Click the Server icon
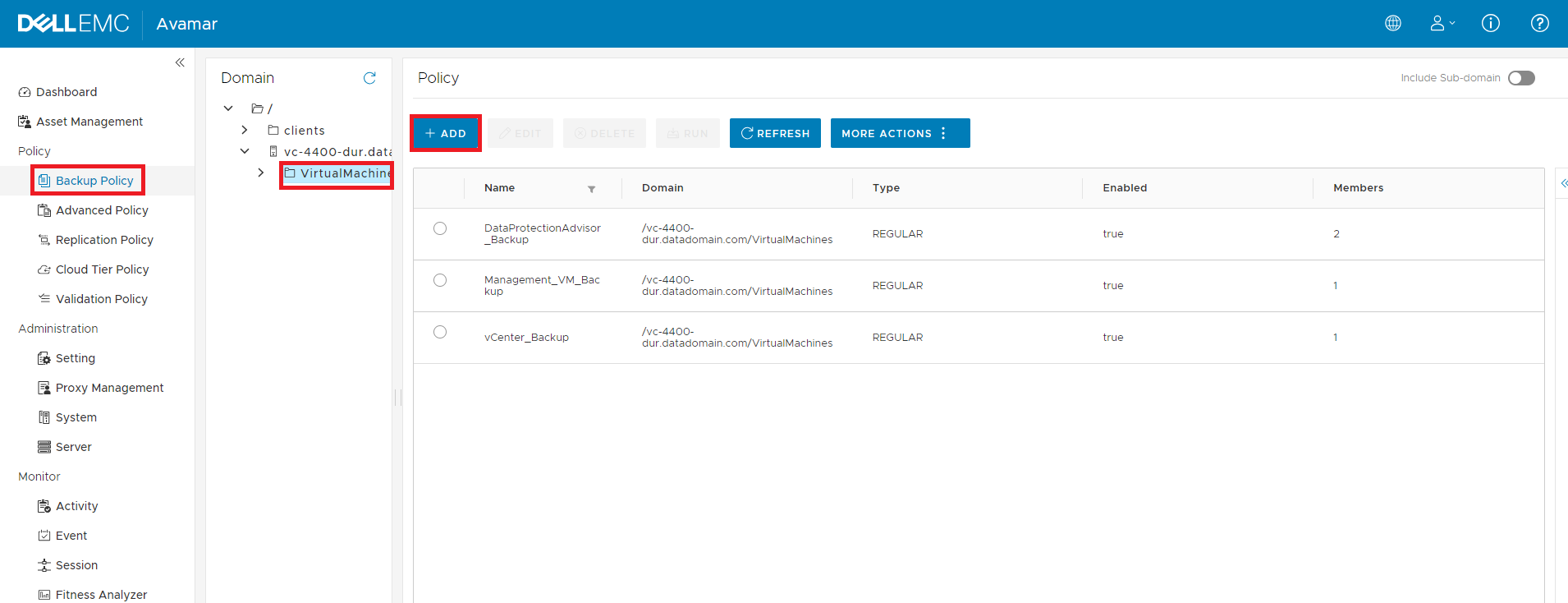 44,447
